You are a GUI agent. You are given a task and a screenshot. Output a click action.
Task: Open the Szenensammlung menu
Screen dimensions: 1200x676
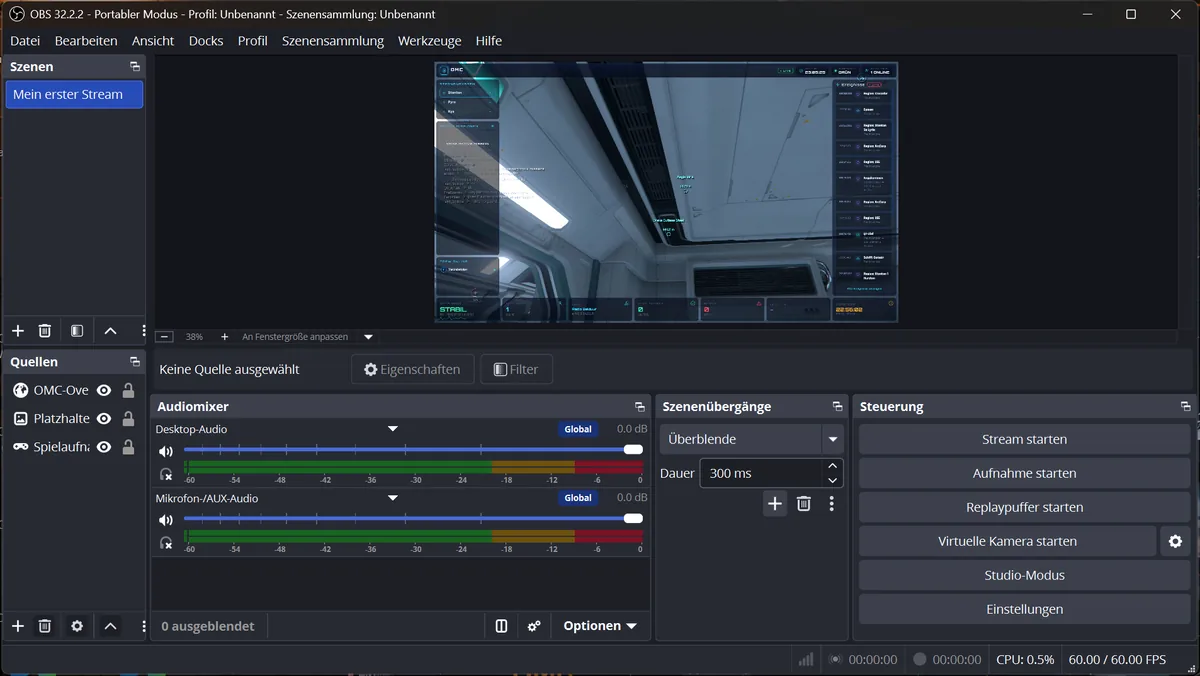(333, 41)
